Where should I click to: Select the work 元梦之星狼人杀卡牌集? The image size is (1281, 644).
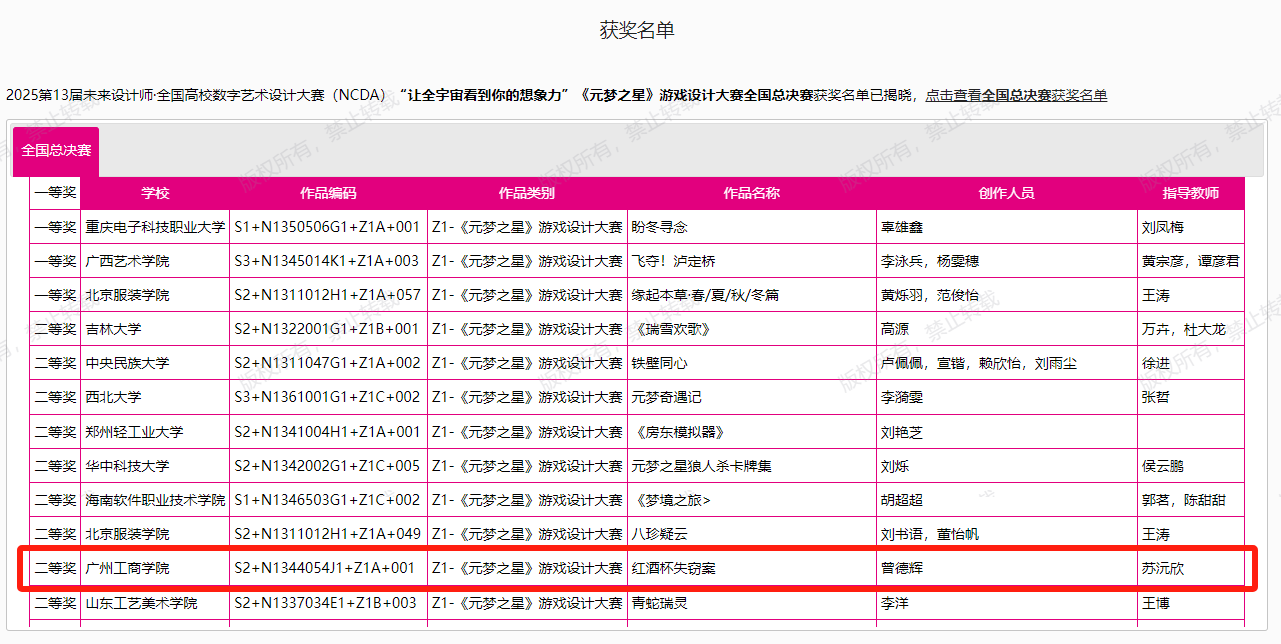(701, 466)
